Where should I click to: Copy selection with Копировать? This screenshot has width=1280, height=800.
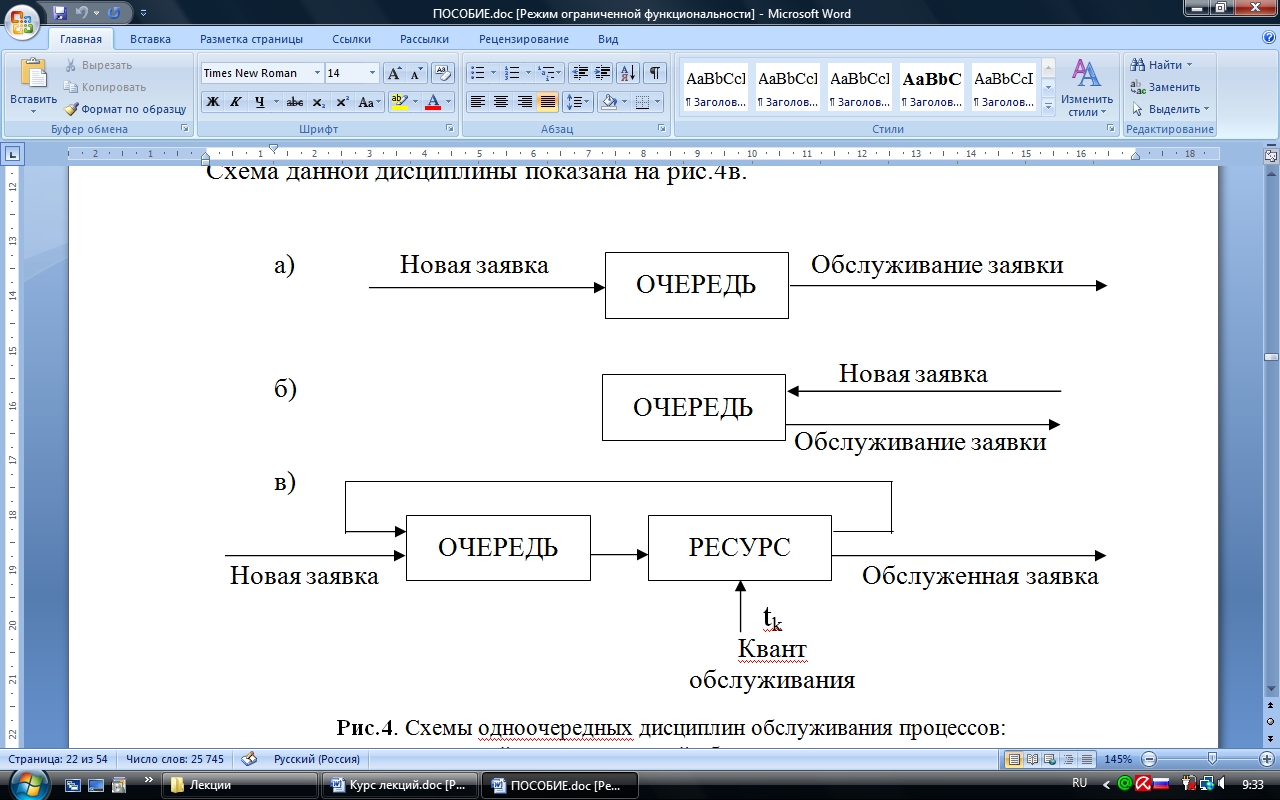(x=104, y=87)
